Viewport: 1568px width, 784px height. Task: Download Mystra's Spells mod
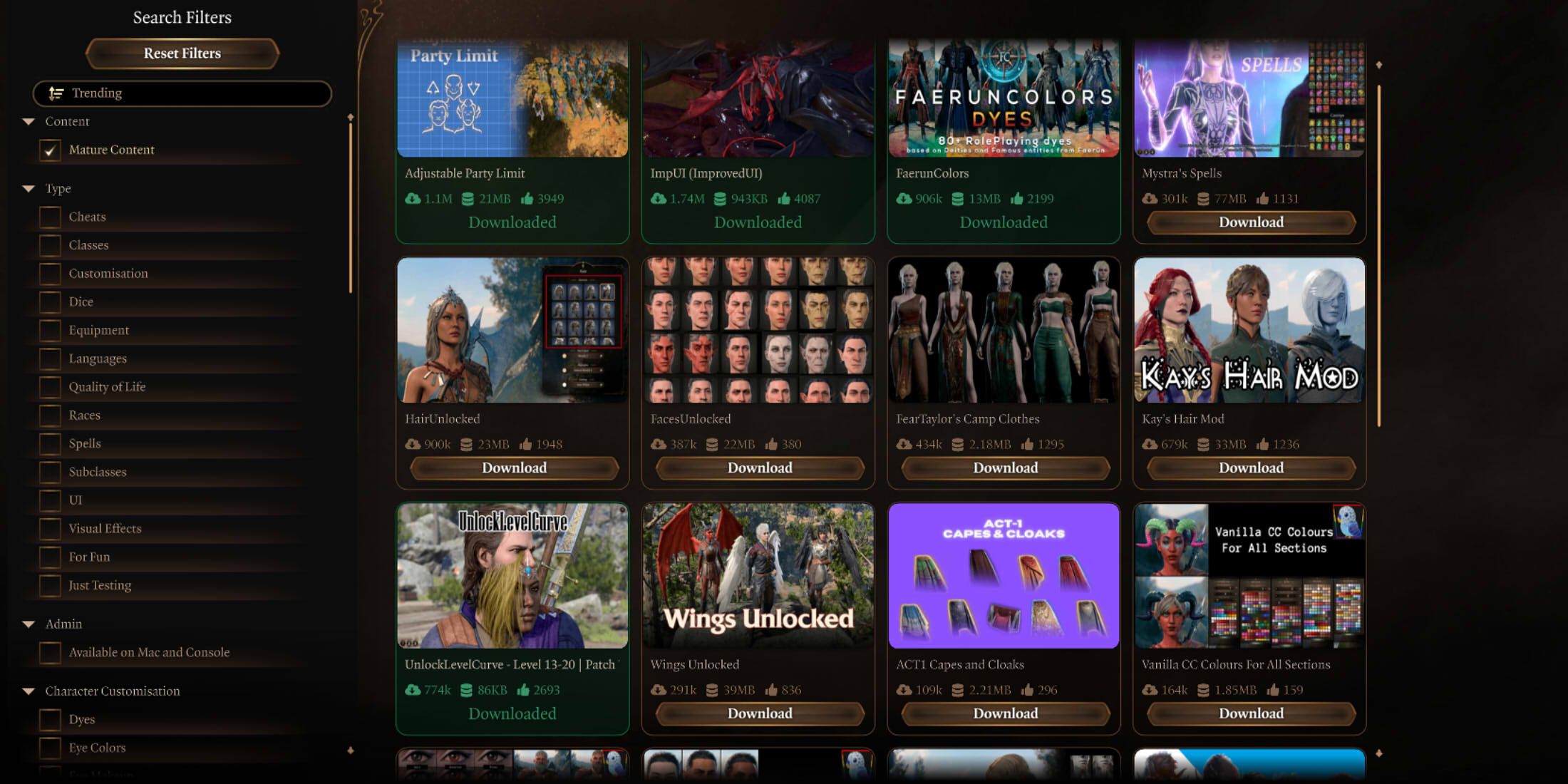[x=1250, y=222]
